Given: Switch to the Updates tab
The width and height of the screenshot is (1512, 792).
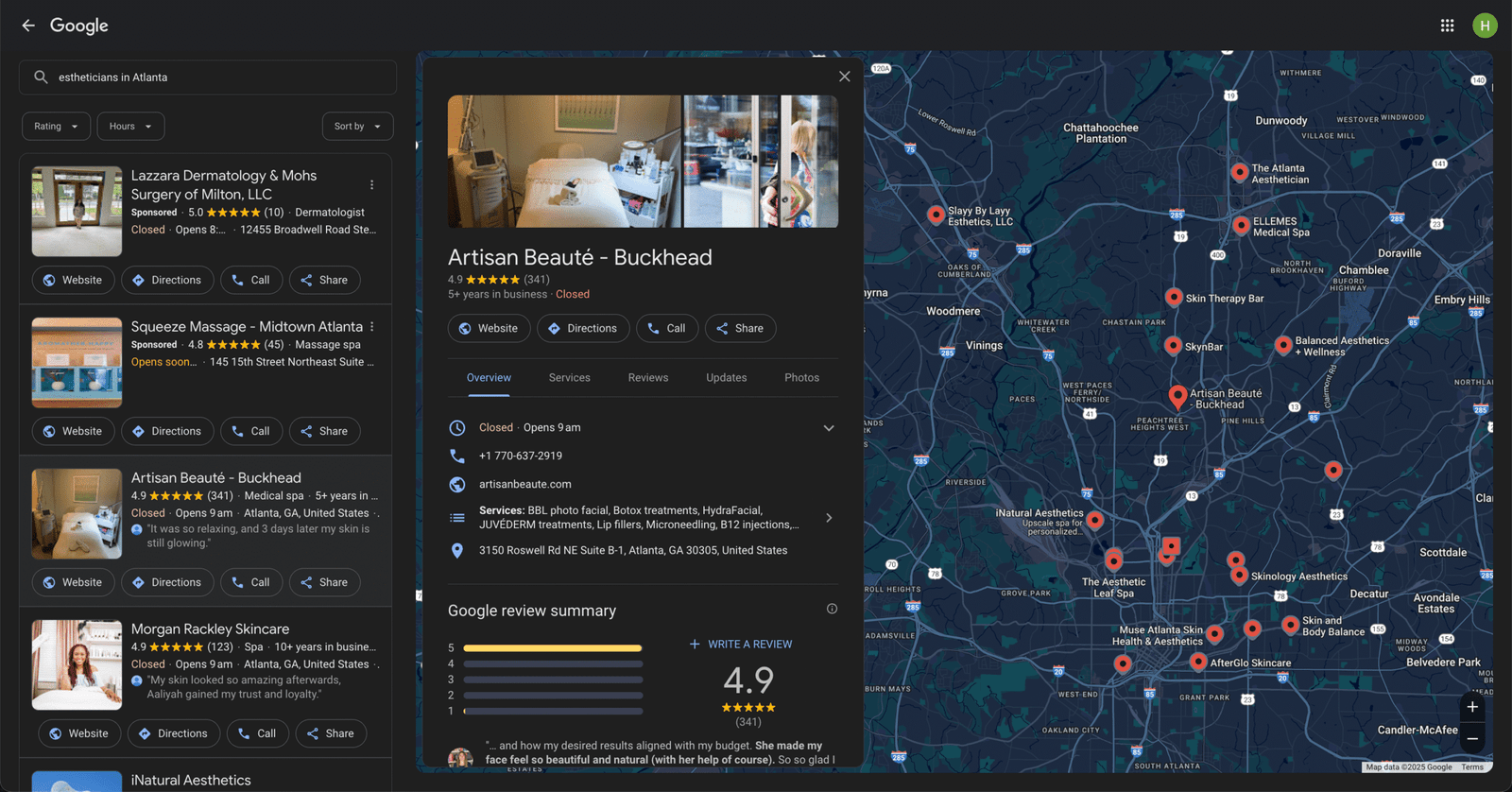Looking at the screenshot, I should point(726,377).
